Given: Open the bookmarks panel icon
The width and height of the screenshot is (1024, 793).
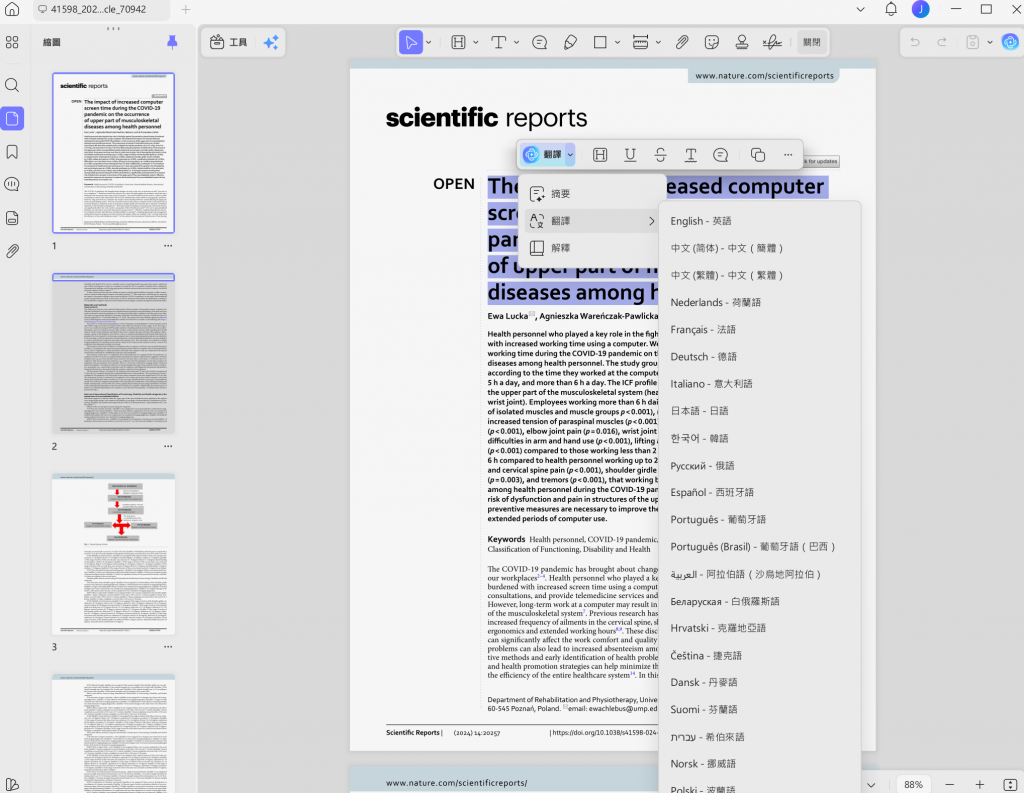Looking at the screenshot, I should 12,152.
